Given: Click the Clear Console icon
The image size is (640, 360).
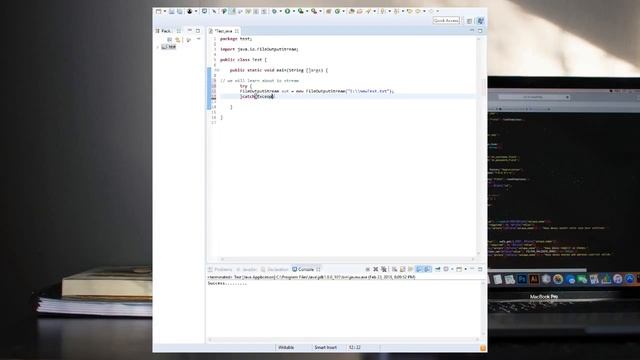Looking at the screenshot, I should 394,269.
